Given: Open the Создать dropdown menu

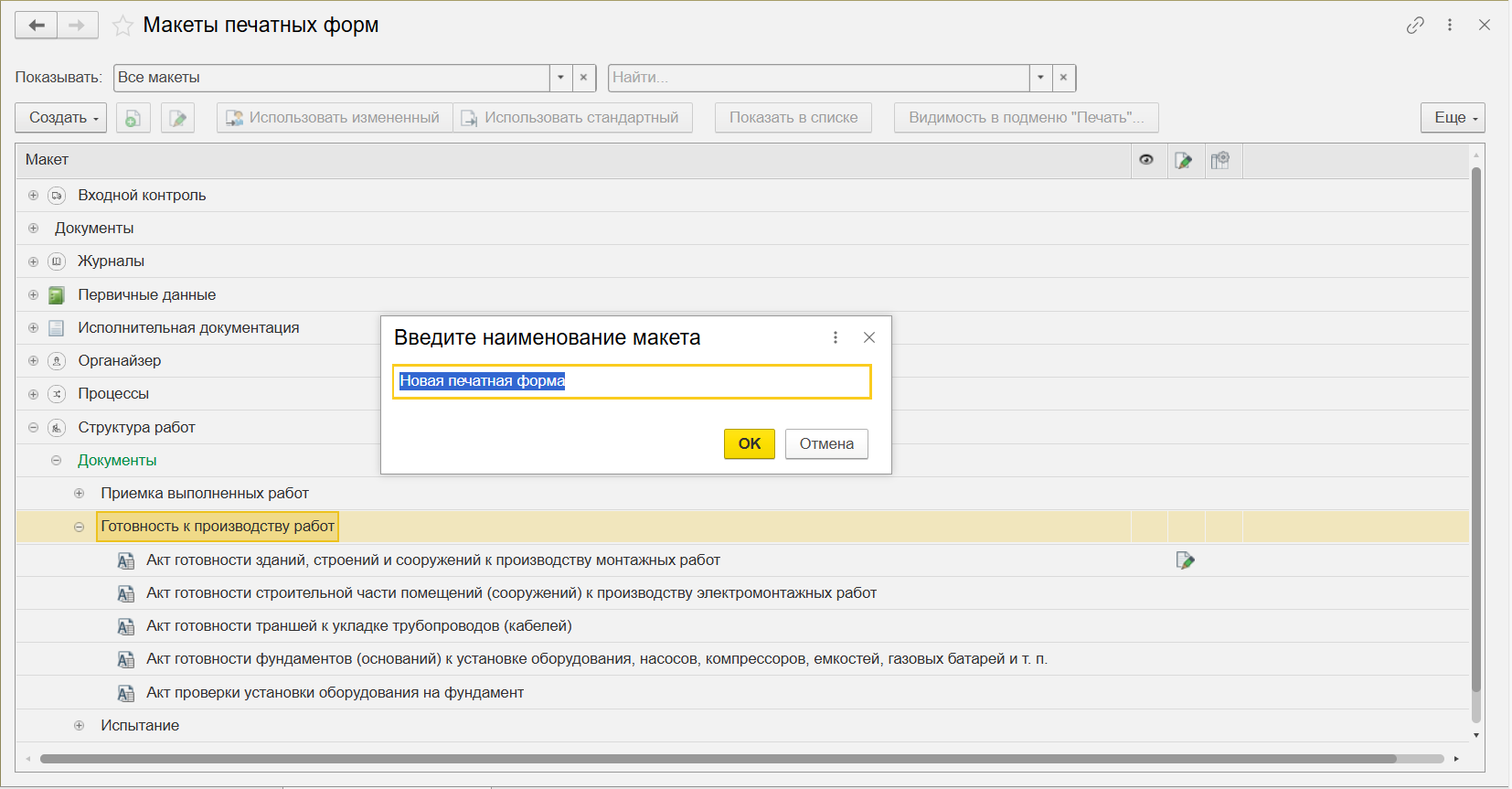Looking at the screenshot, I should 61,118.
